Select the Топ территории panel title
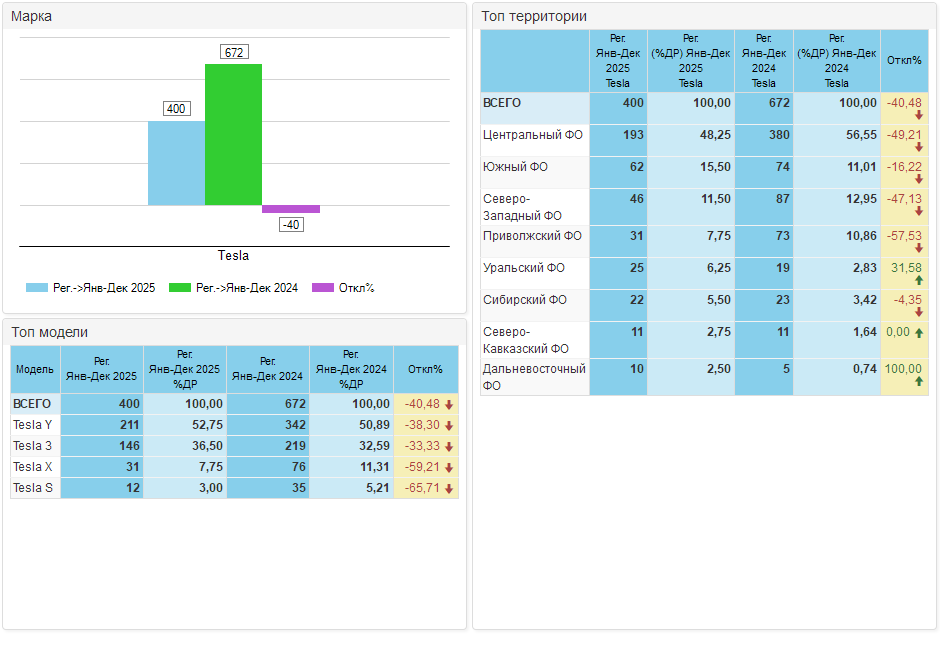The width and height of the screenshot is (940, 664). [534, 16]
